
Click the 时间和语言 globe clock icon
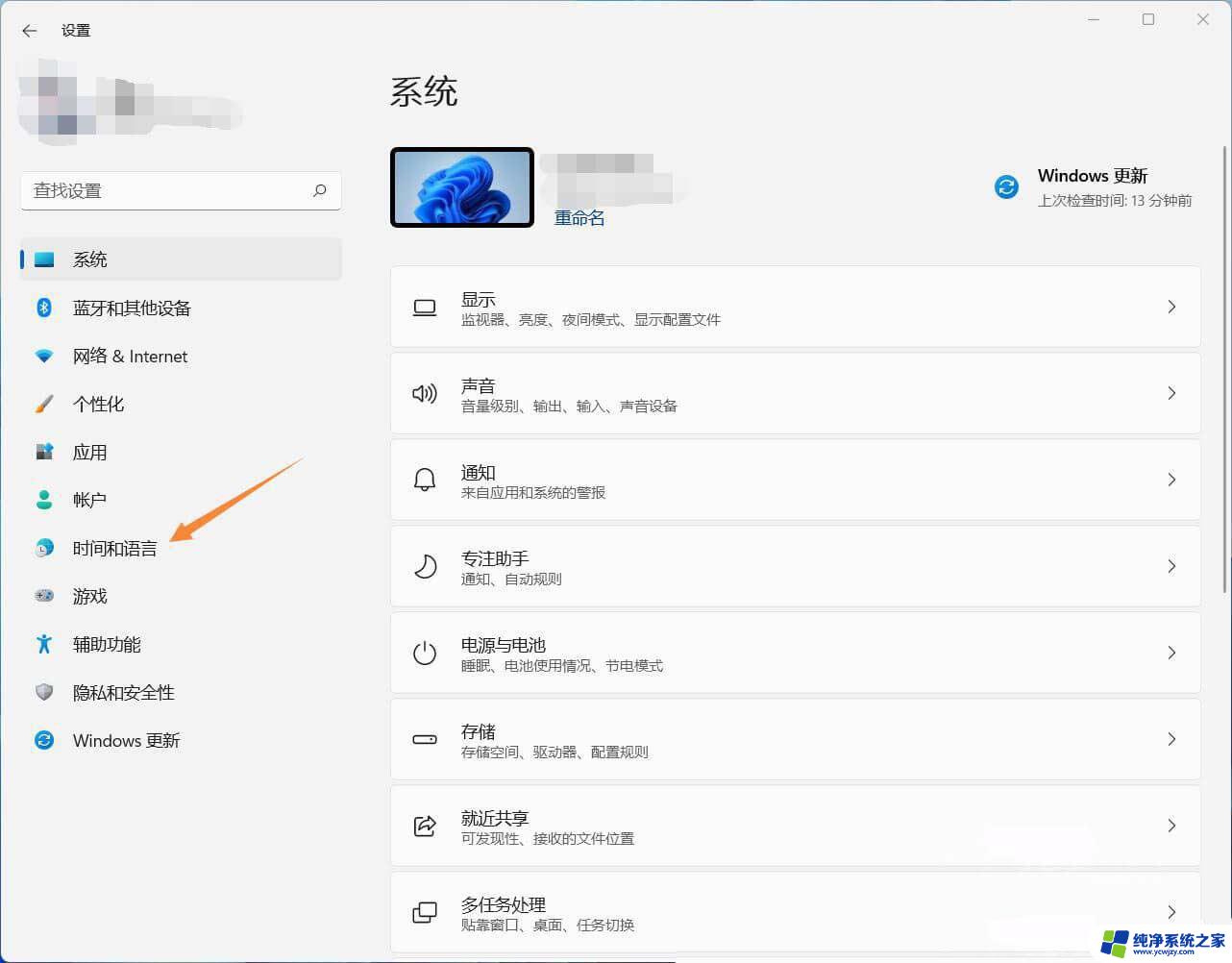coord(44,548)
